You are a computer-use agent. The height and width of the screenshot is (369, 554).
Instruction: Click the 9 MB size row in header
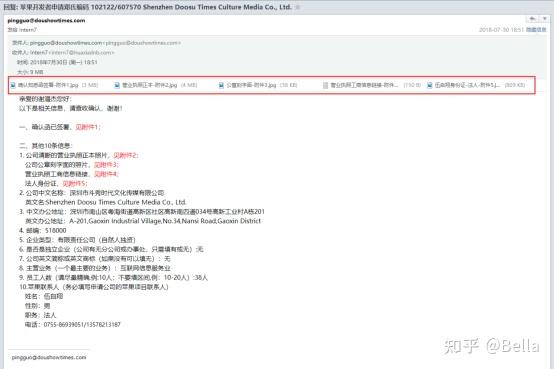pos(30,72)
